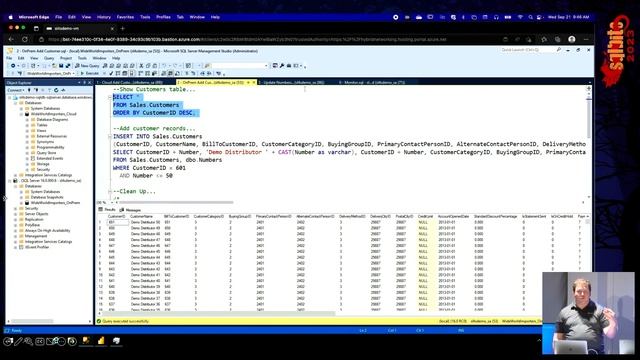Expand the Tables folder in WideWorldImporters_Cloud
The width and height of the screenshot is (640, 360).
click(x=27, y=125)
